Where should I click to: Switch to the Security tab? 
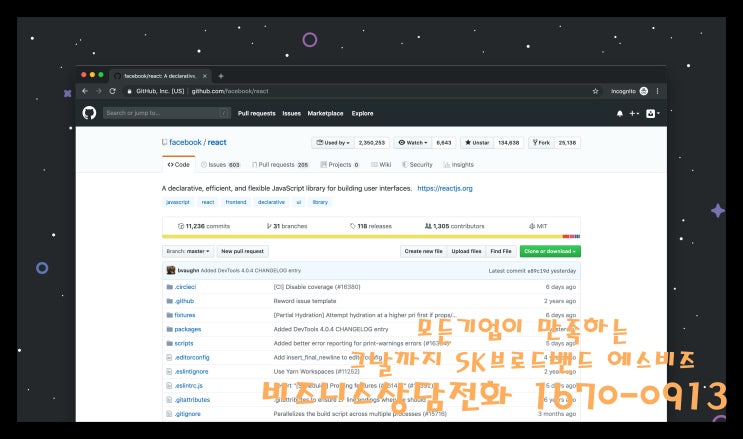[x=417, y=165]
